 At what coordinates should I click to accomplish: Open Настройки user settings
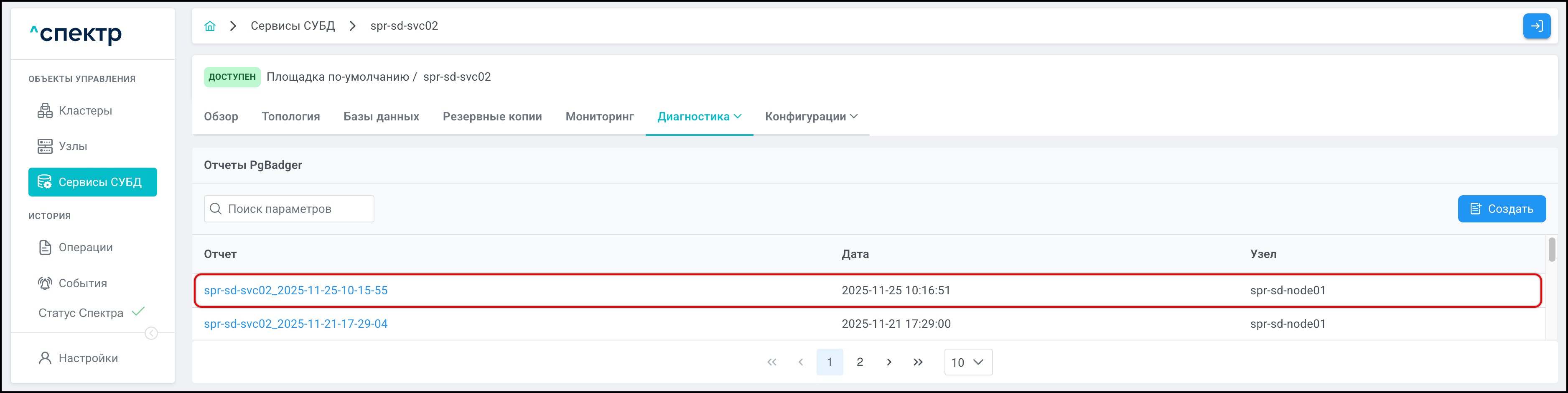click(88, 358)
